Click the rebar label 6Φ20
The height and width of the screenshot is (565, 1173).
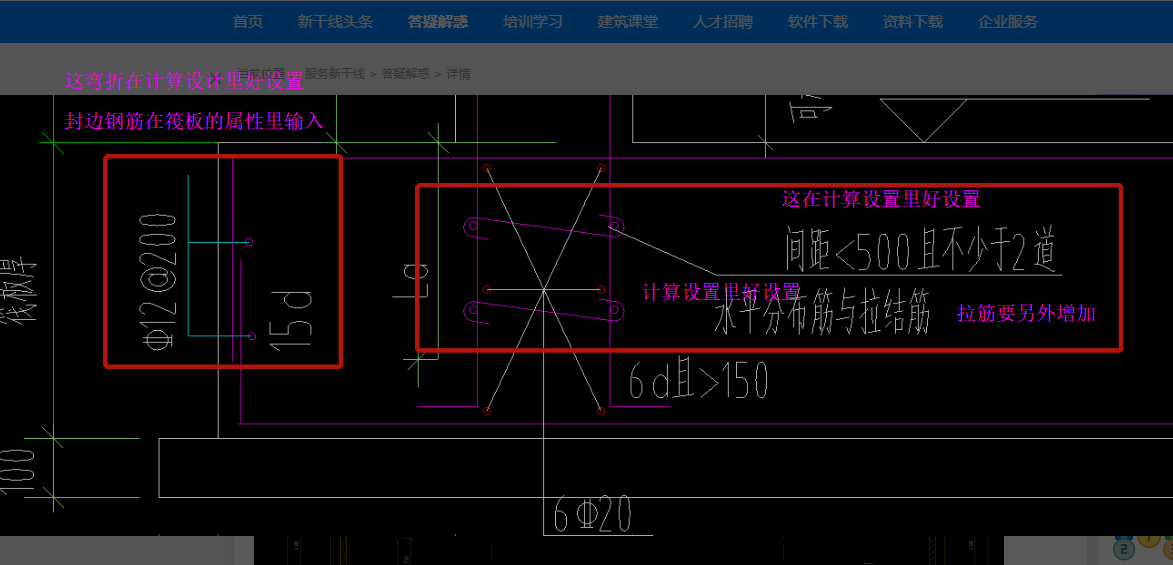(x=592, y=515)
